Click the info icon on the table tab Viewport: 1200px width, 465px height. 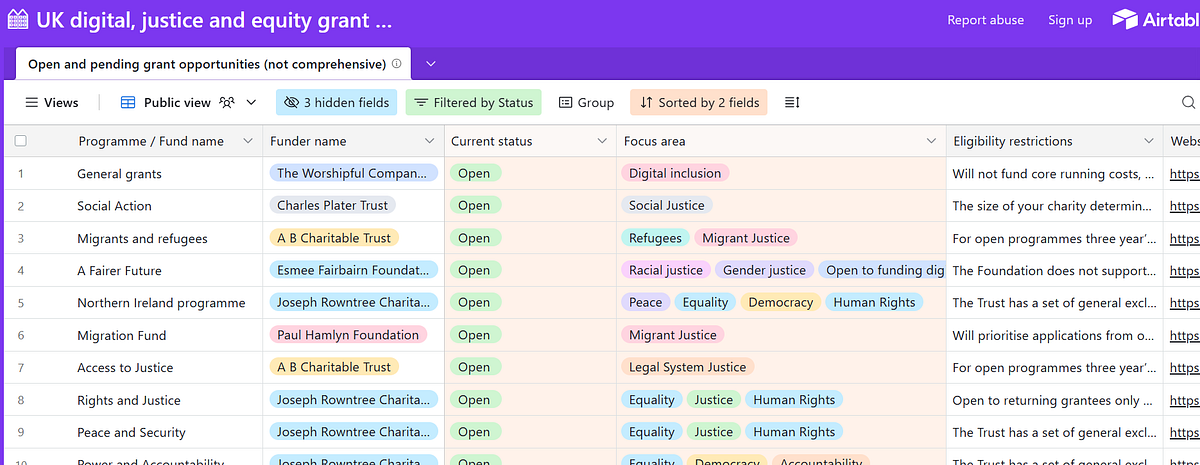point(397,64)
